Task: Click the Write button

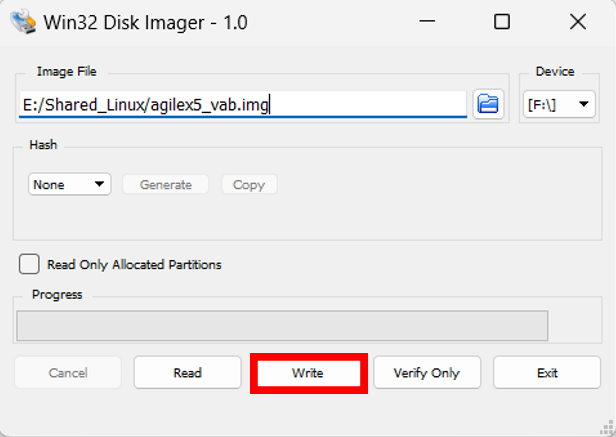Action: pyautogui.click(x=308, y=373)
